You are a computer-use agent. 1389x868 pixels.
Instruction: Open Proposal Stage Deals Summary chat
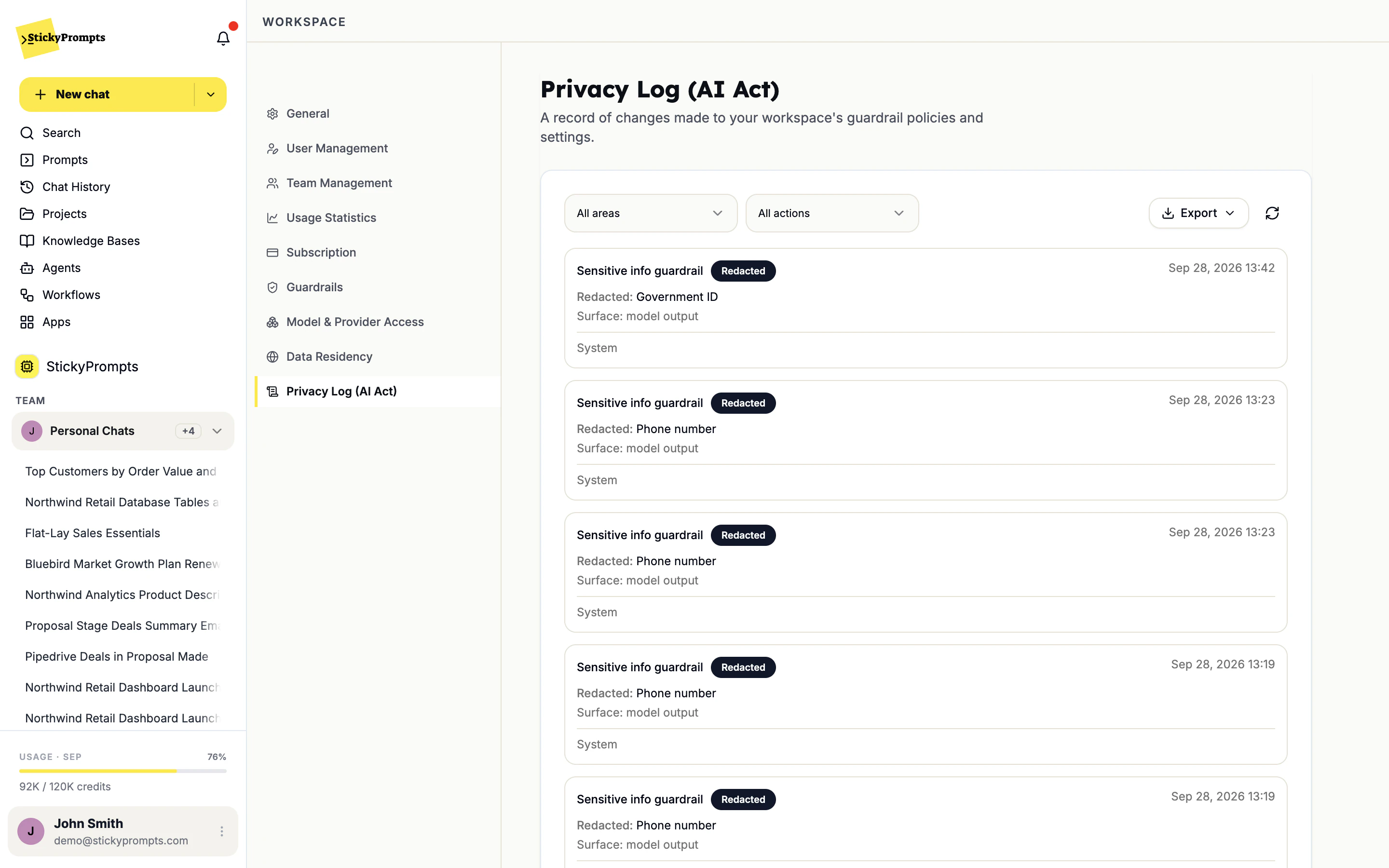coord(122,626)
